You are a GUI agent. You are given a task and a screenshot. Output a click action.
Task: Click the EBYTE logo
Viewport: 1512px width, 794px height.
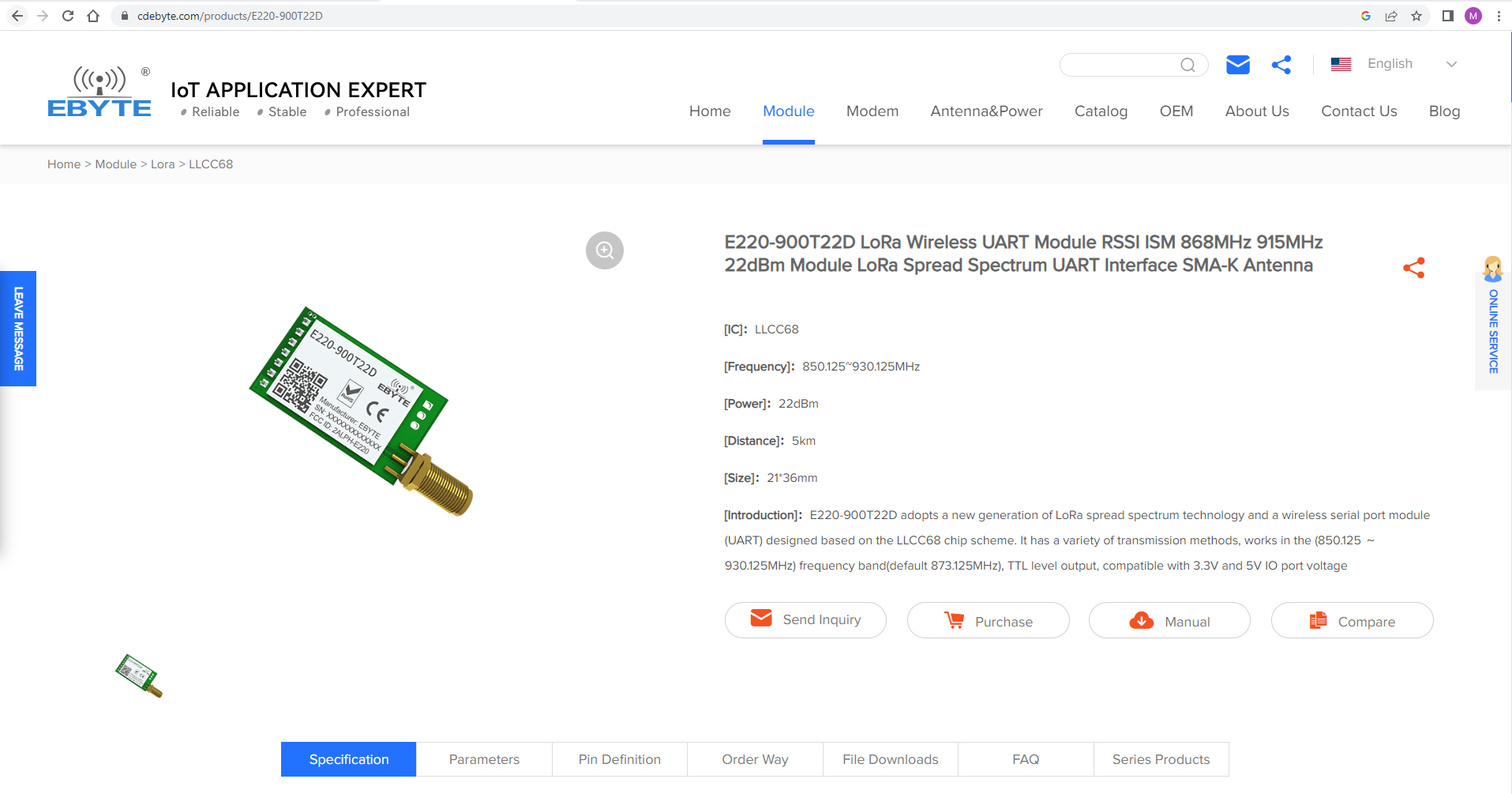[99, 93]
